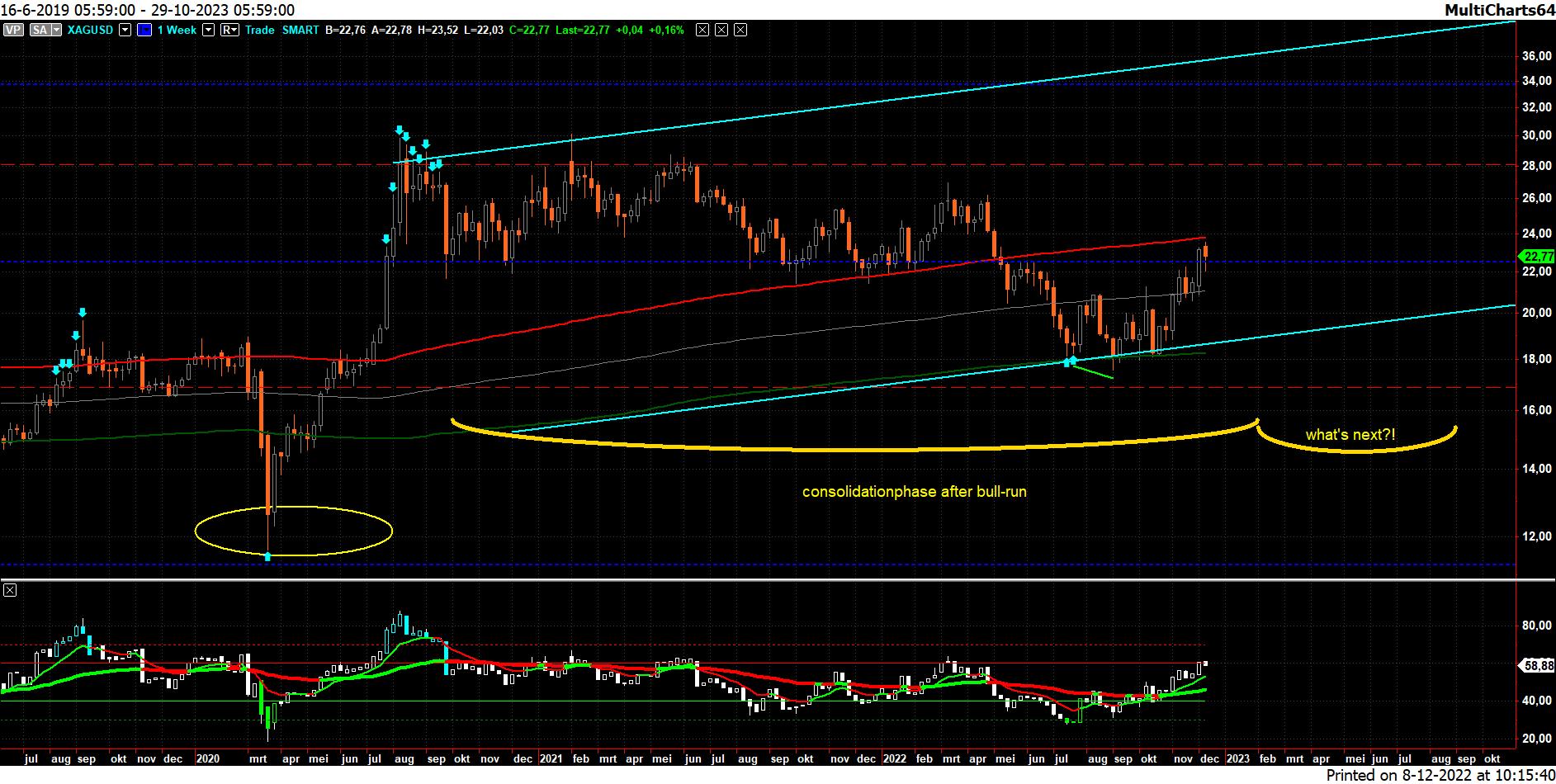Click the first X box after +0,16%

tap(702, 30)
